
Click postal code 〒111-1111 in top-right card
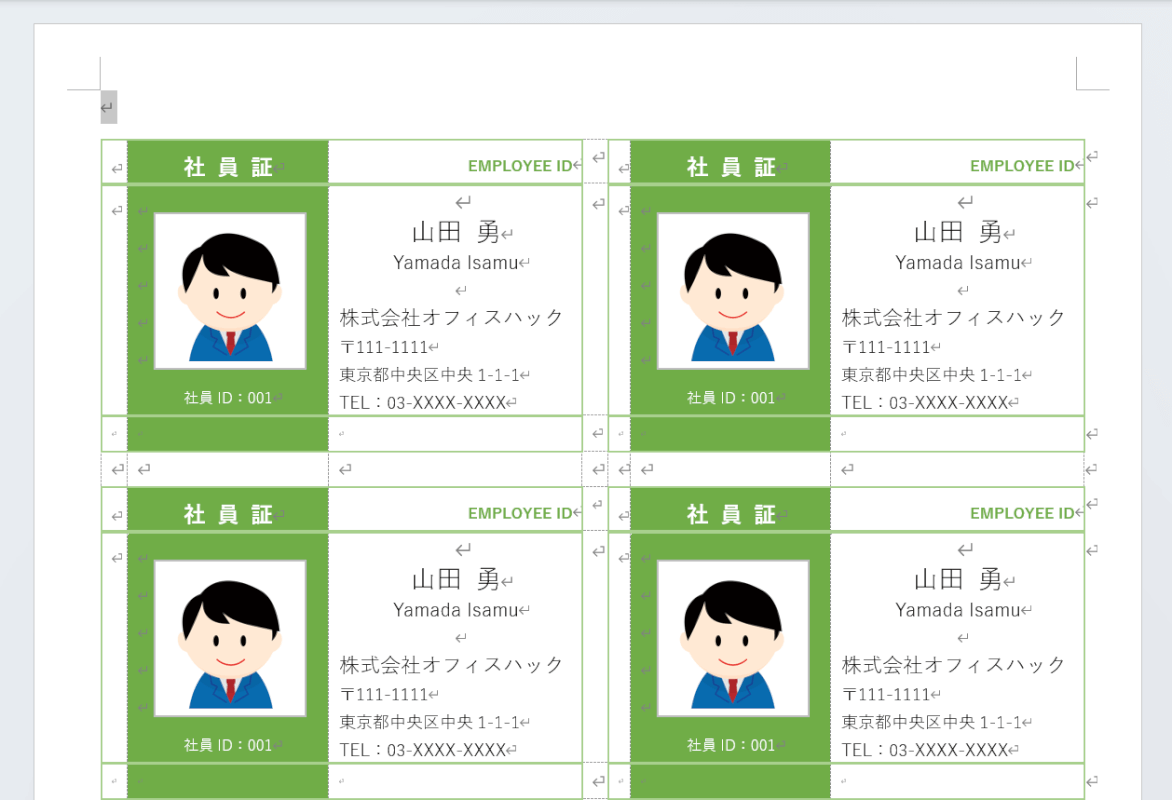[x=886, y=347]
